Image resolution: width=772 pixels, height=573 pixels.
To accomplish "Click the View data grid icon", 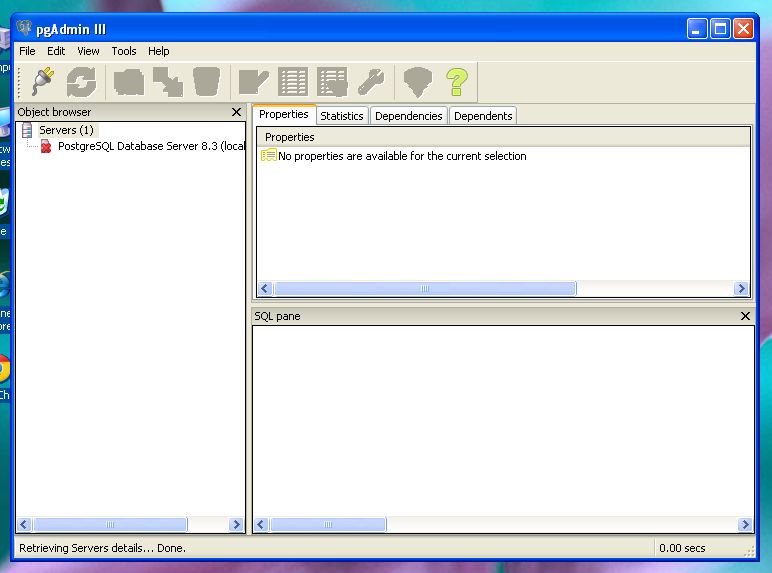I will [x=293, y=81].
